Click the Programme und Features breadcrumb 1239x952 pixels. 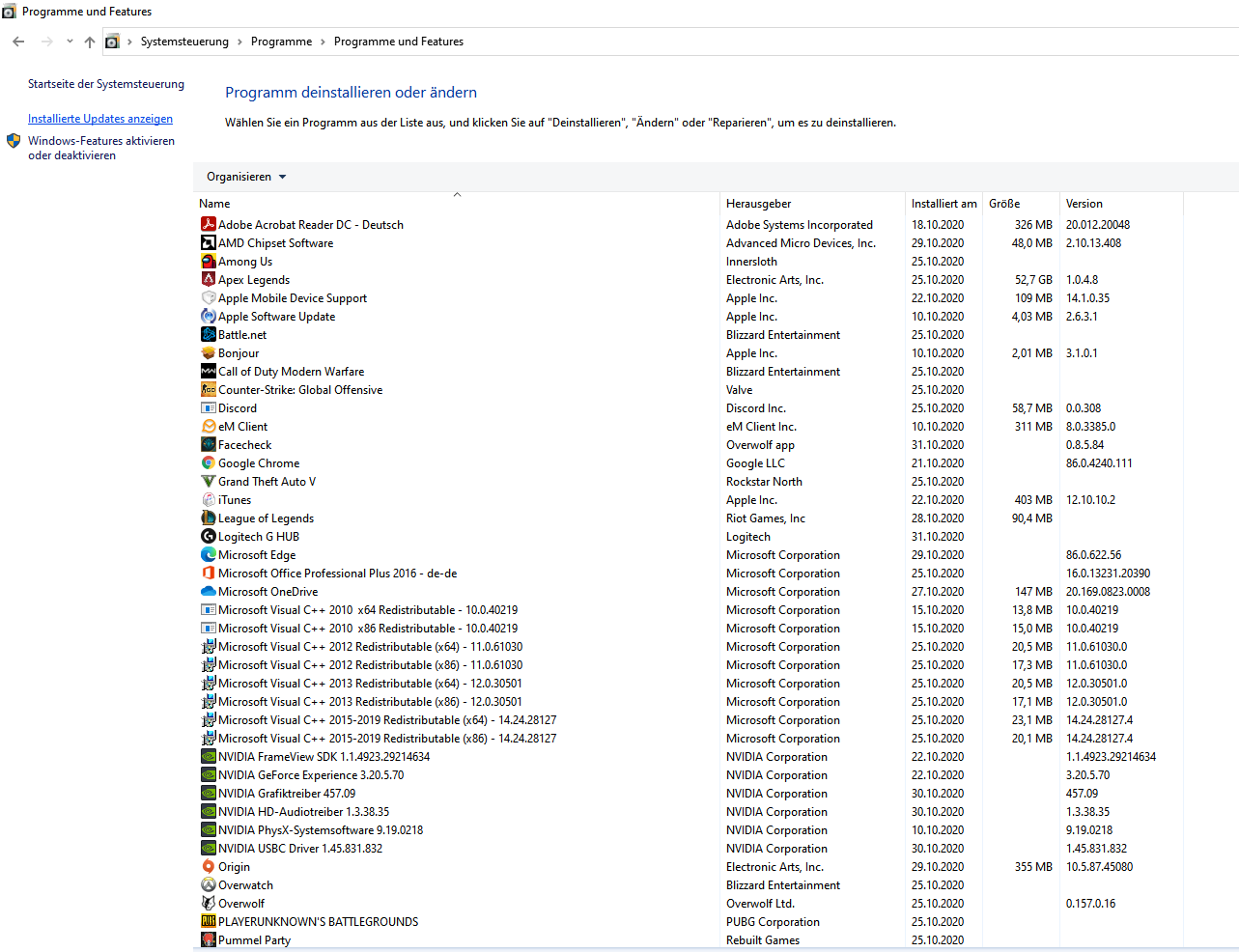[399, 42]
